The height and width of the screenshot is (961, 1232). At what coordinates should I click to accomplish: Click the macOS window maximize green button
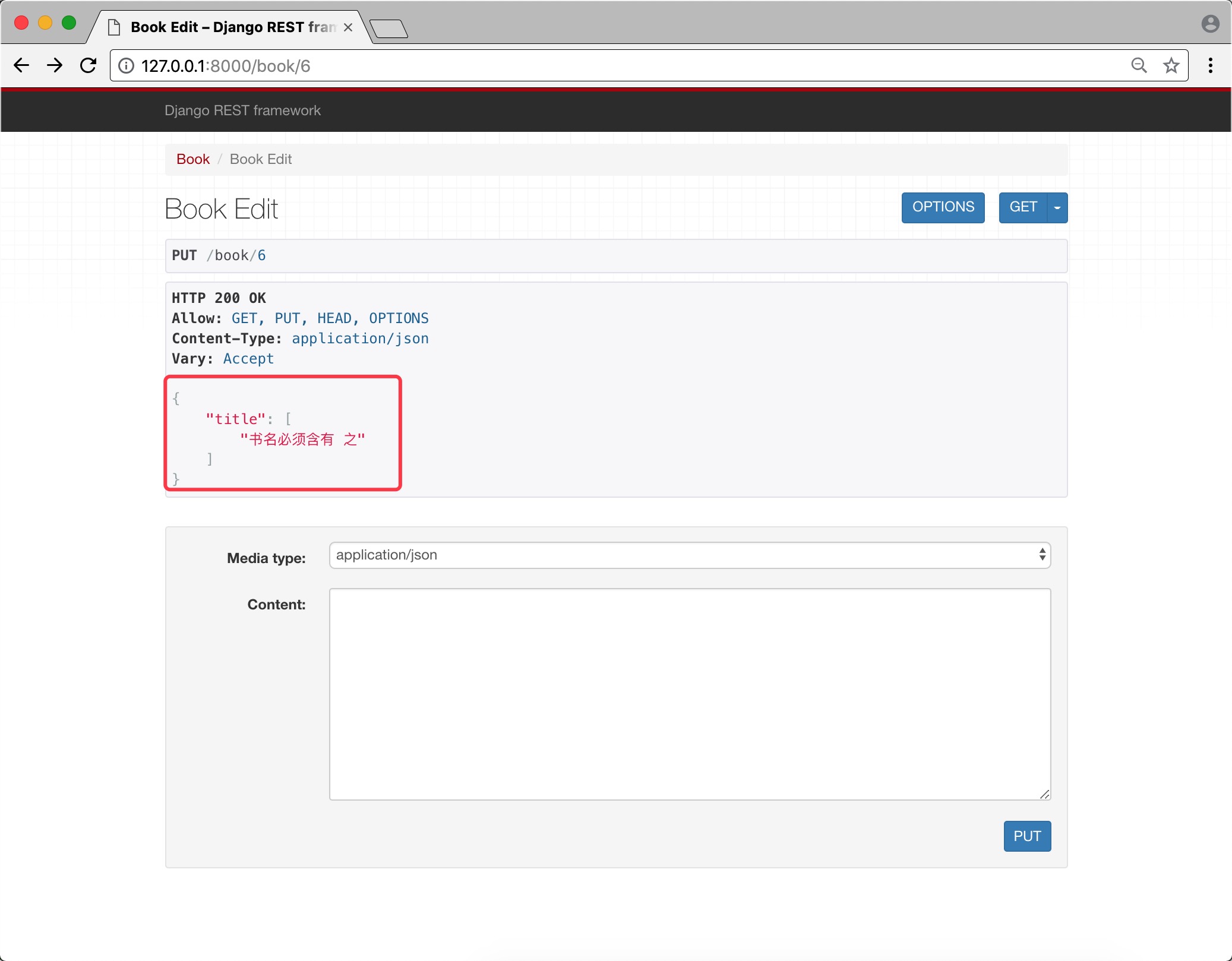(x=69, y=23)
